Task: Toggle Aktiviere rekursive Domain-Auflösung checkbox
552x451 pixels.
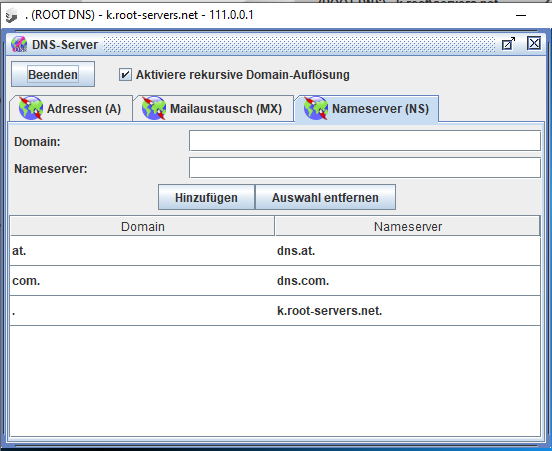Action: [125, 75]
